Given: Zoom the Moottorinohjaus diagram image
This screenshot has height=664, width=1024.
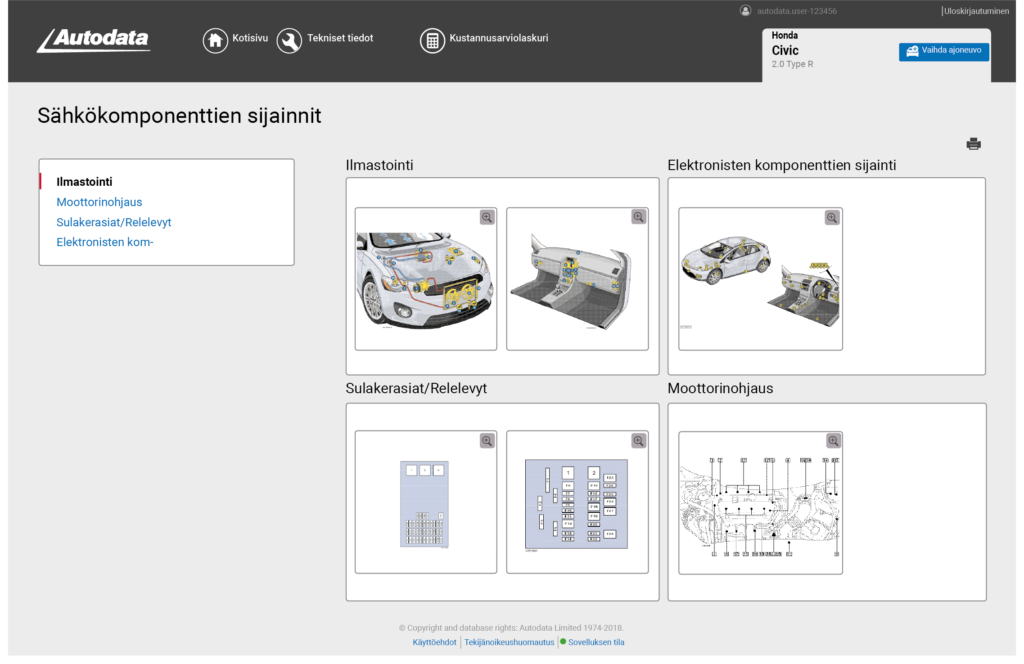Looking at the screenshot, I should point(832,440).
